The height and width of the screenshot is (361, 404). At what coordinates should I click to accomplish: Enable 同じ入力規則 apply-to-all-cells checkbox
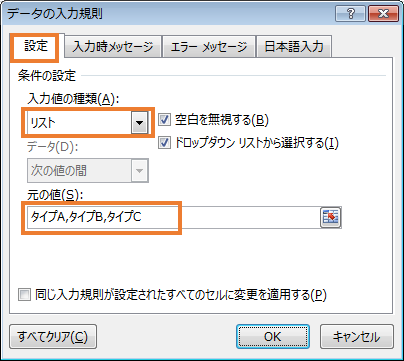tap(24, 295)
